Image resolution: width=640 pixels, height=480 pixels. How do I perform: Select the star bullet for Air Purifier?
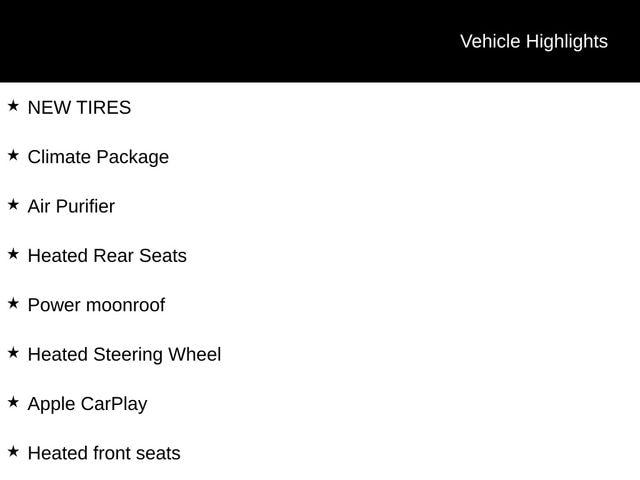click(13, 205)
